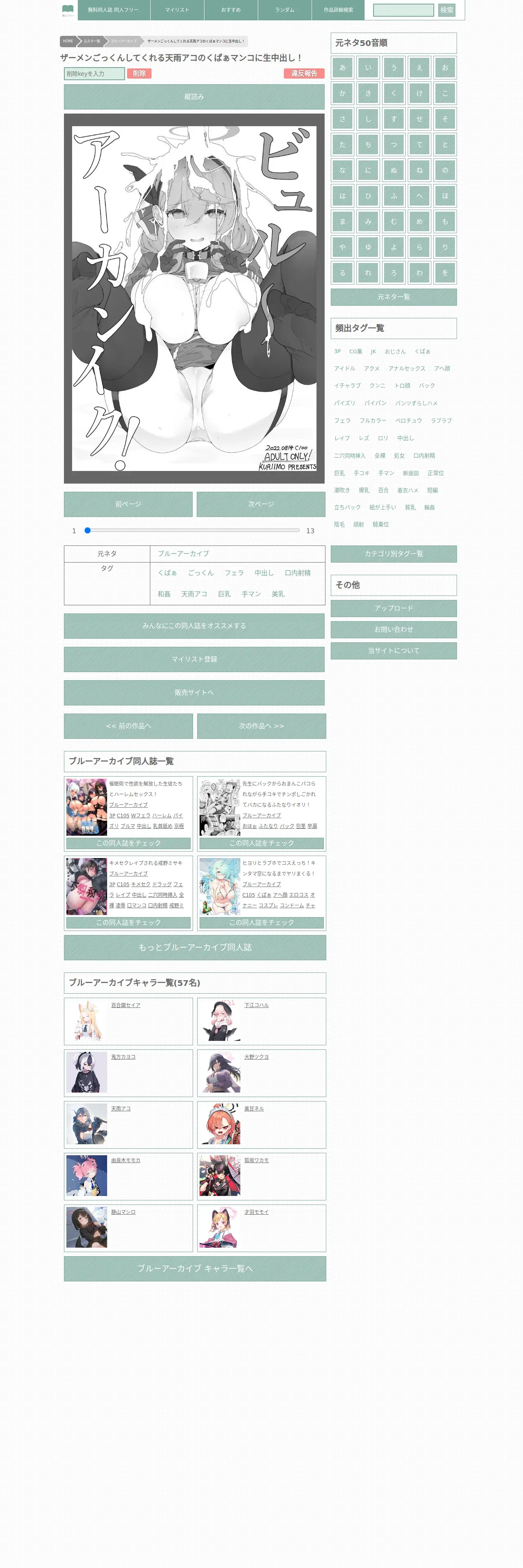523x1568 pixels.
Task: Open アイドル tag in sidebar
Action: pos(344,368)
